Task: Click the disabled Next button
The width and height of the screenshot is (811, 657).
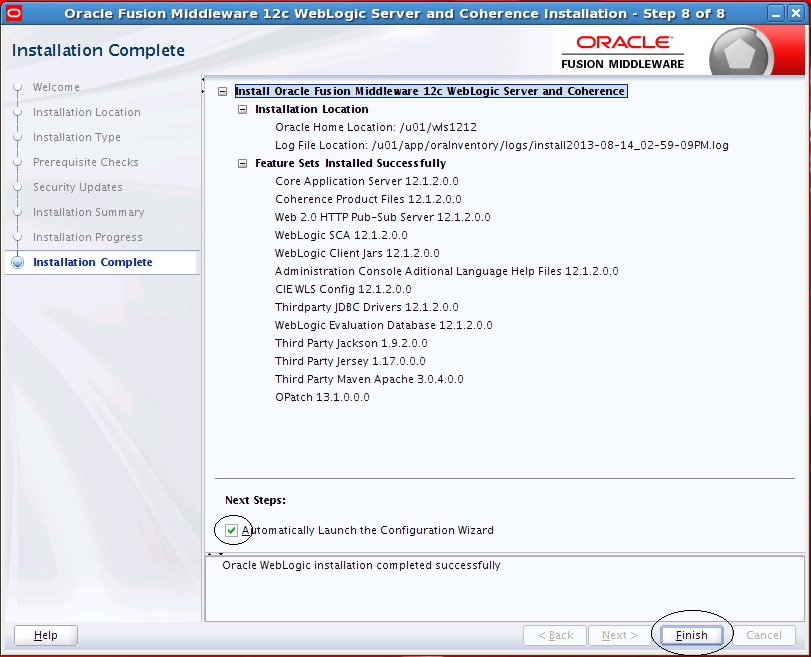Action: click(620, 635)
